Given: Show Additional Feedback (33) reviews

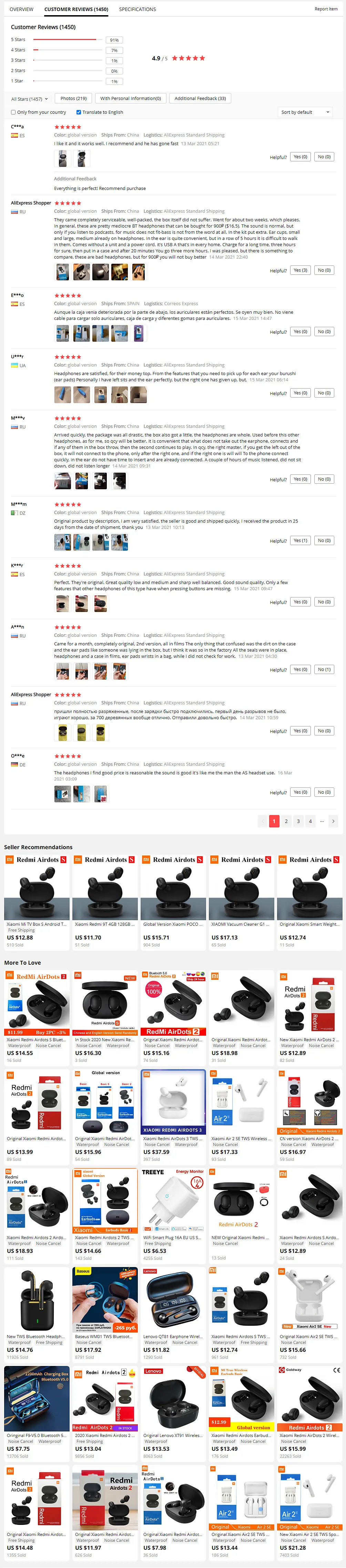Looking at the screenshot, I should tap(200, 98).
